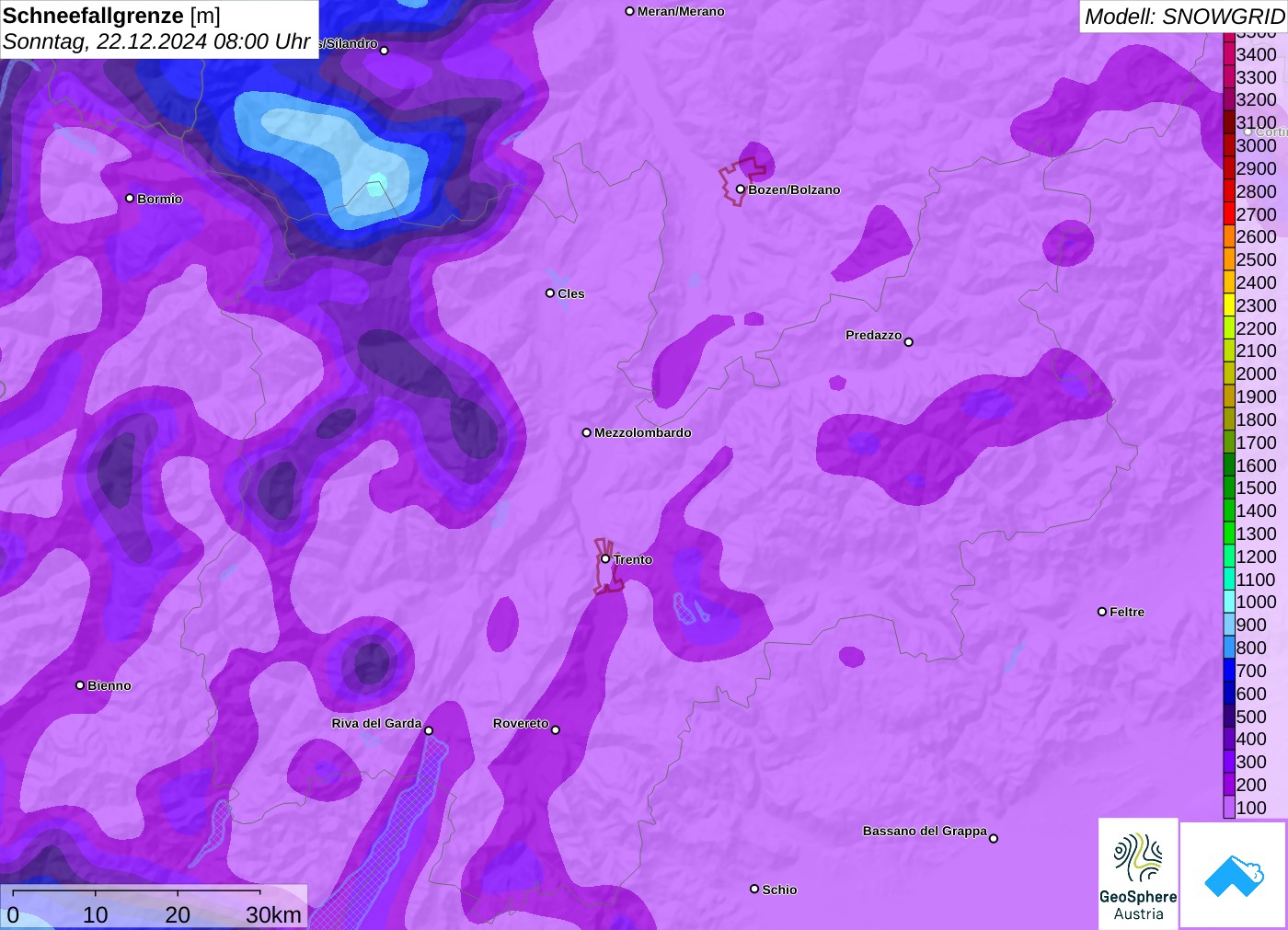Click the Predazzo marker dot
1288x930 pixels.
coord(908,341)
